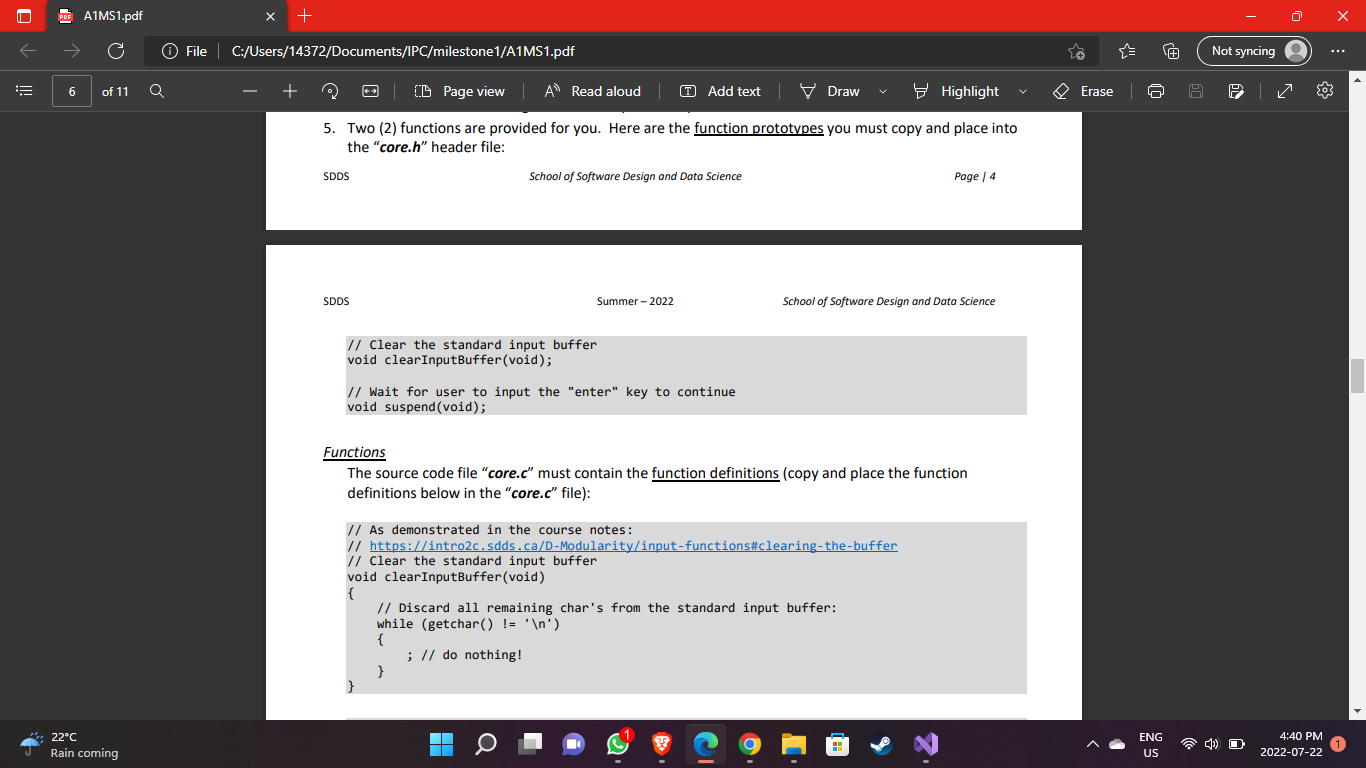This screenshot has height=768, width=1366.
Task: Click the underlined "function prototypes" text
Action: tap(759, 128)
